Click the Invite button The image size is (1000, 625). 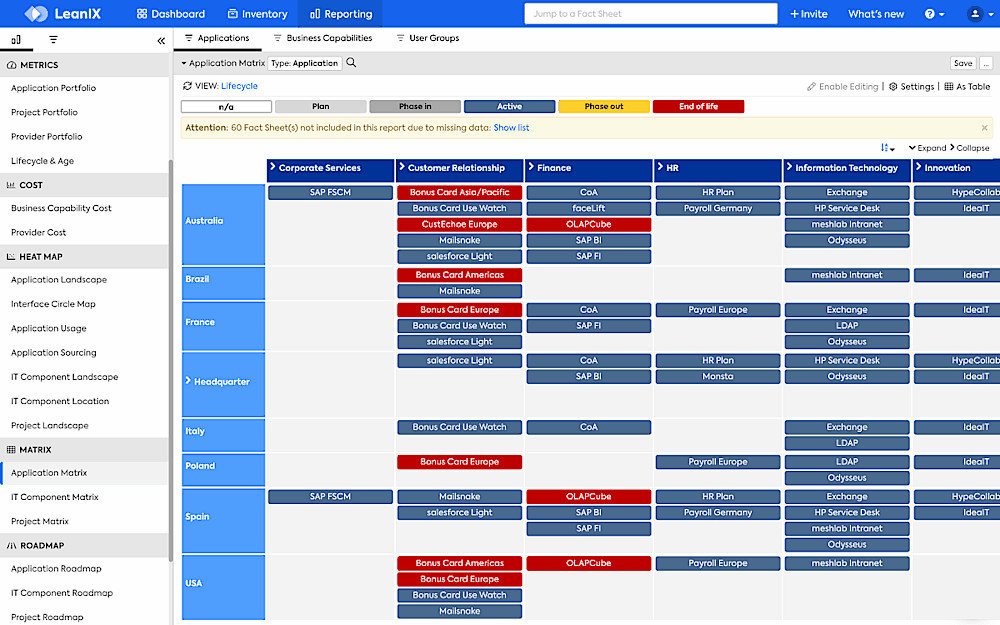click(809, 13)
